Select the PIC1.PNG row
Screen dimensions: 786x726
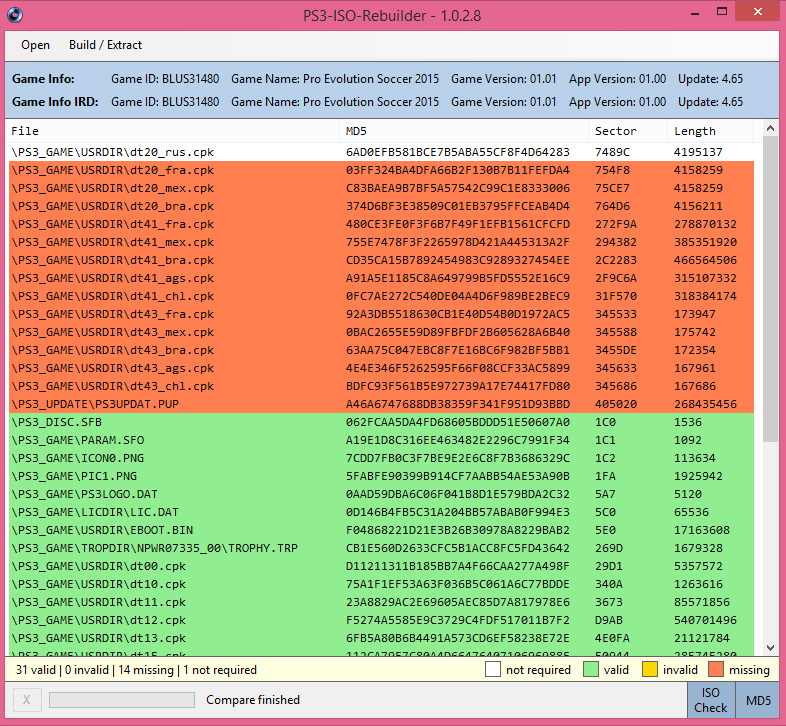coord(381,476)
